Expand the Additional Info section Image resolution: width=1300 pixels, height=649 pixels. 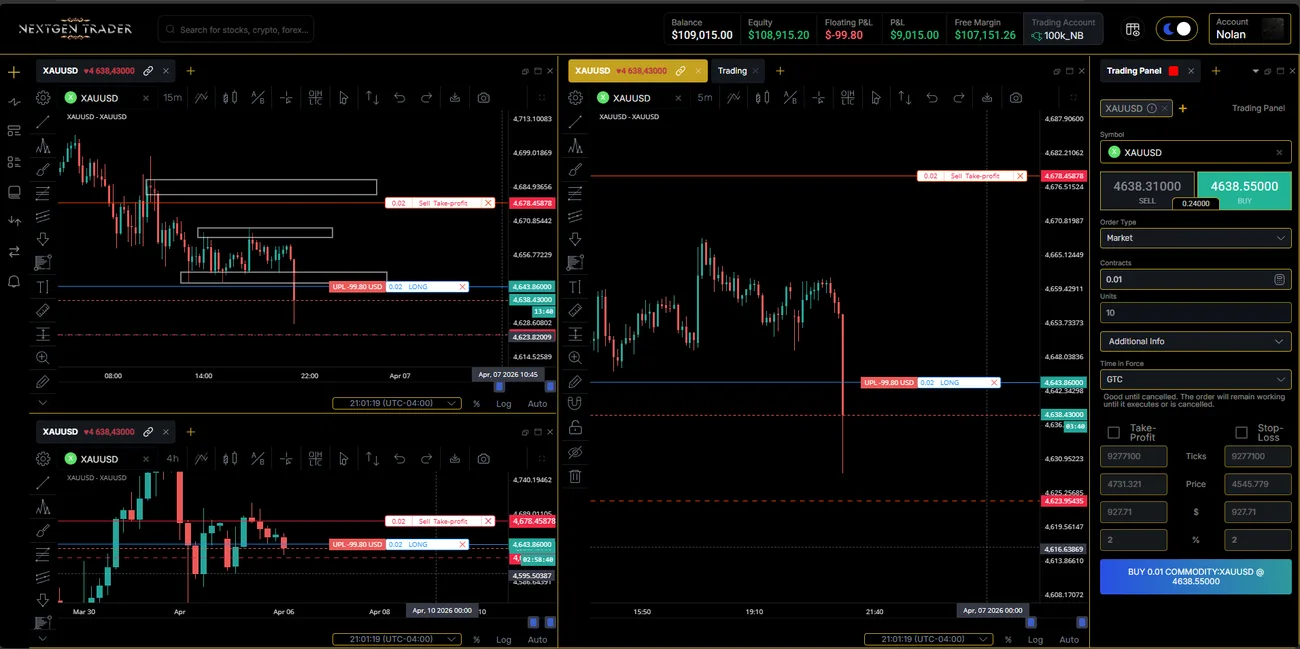[1195, 341]
